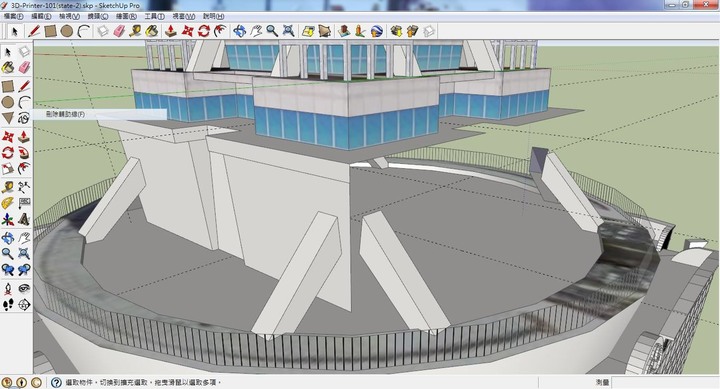
Task: Activate the Offset tool in top toolbar
Action: tap(220, 31)
